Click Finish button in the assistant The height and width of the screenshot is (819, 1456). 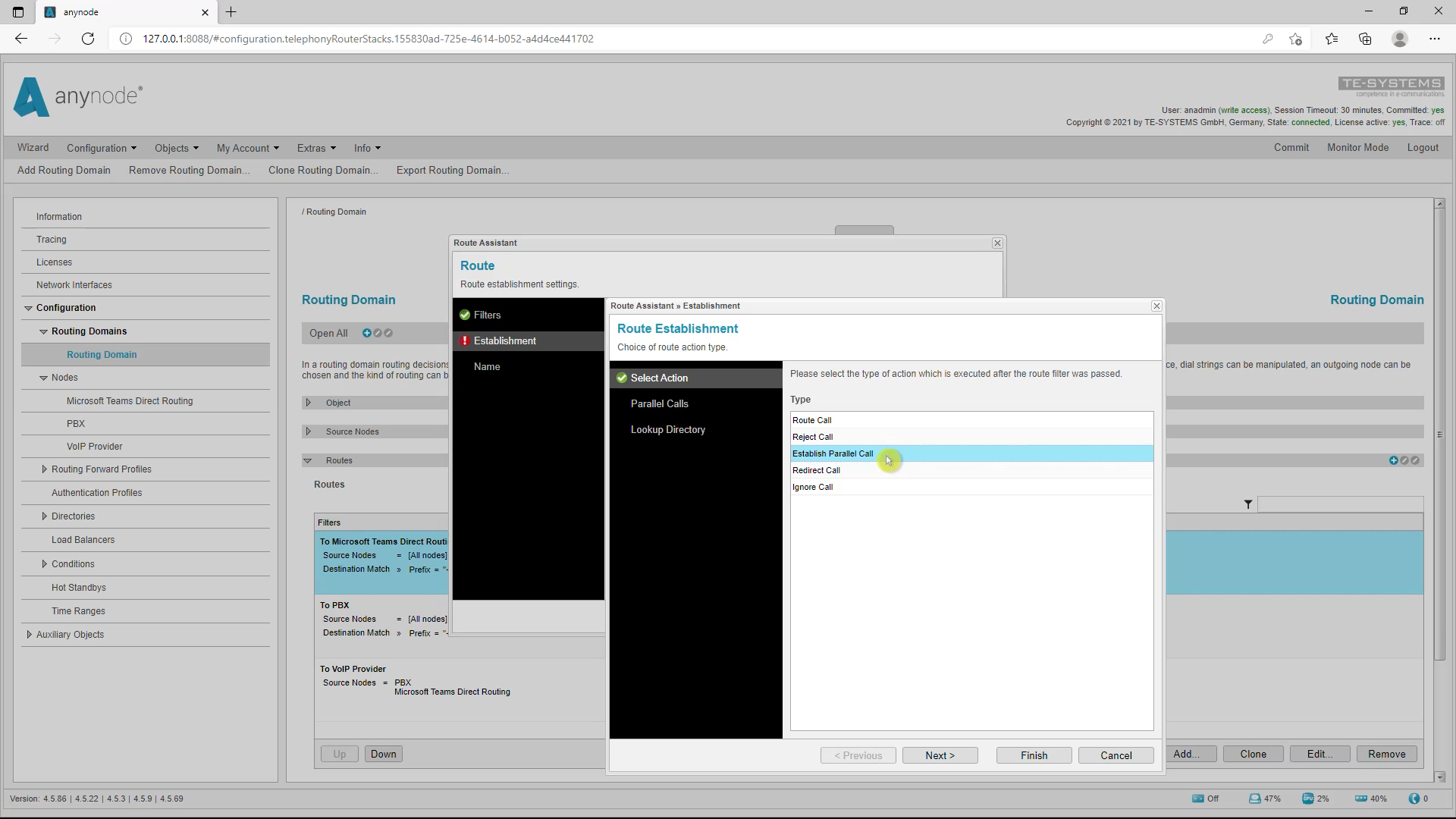pos(1034,755)
